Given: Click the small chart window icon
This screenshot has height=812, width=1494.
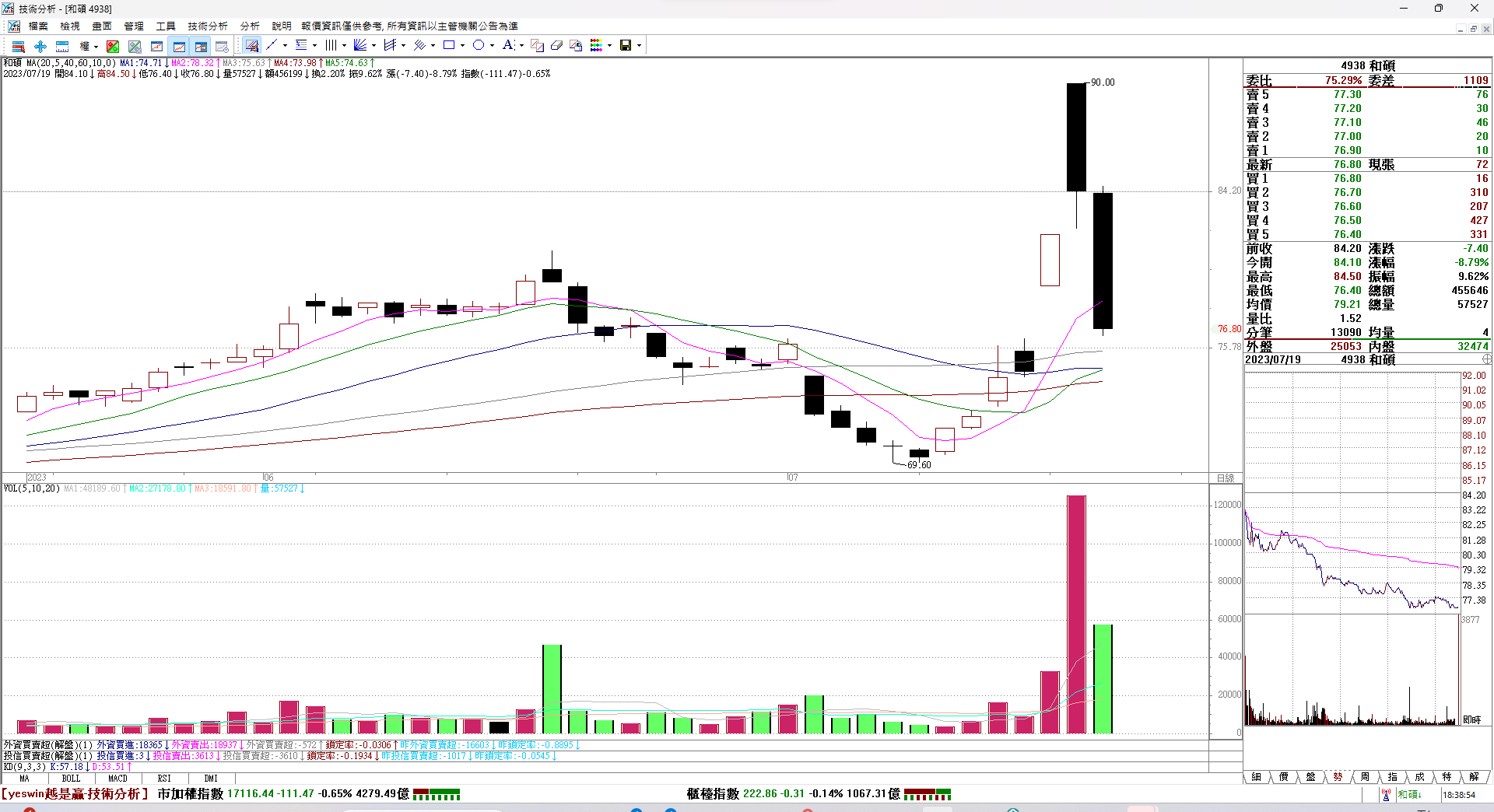Looking at the screenshot, I should [156, 46].
